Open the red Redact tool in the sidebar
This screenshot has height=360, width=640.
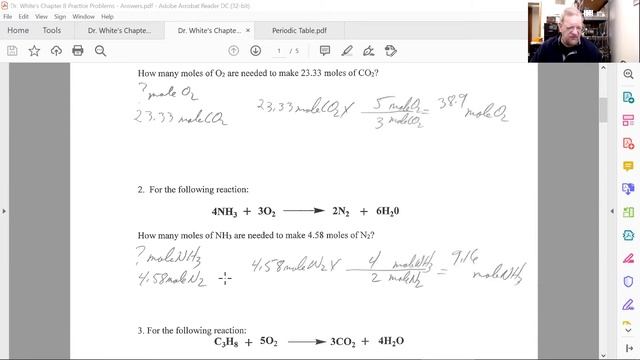[628, 258]
